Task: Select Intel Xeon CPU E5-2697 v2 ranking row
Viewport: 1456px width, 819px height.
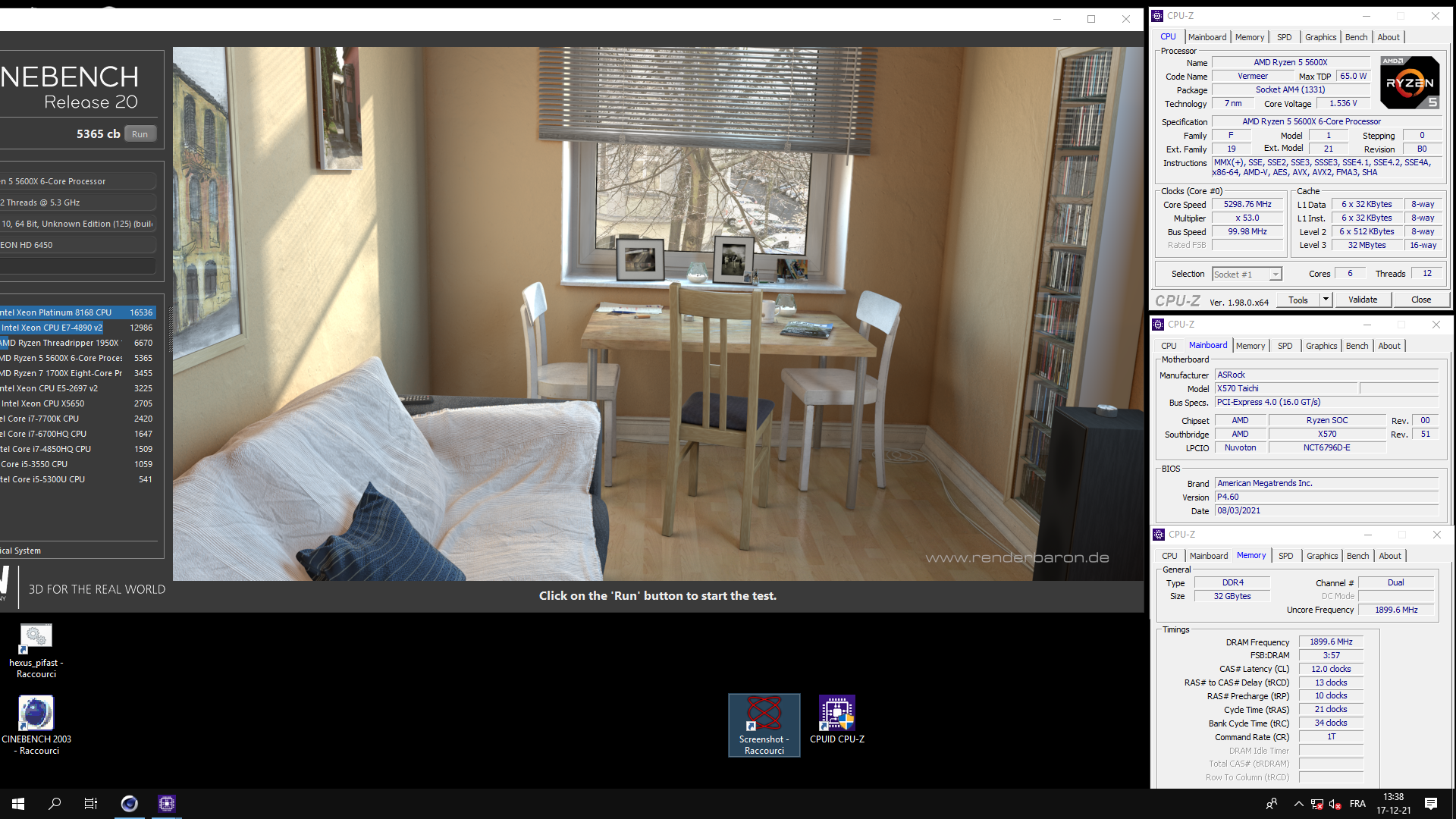Action: coord(78,388)
